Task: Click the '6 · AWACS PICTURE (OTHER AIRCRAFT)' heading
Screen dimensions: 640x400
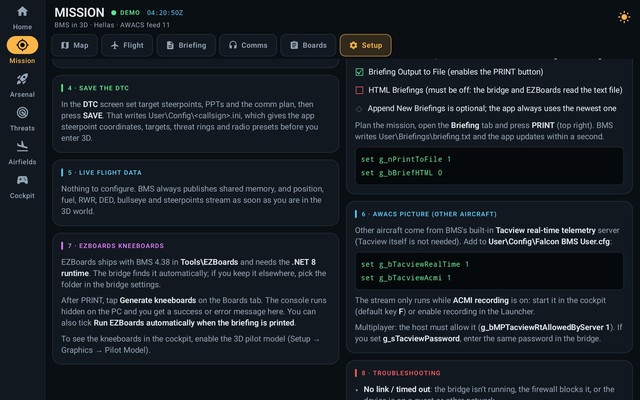Action: (429, 214)
